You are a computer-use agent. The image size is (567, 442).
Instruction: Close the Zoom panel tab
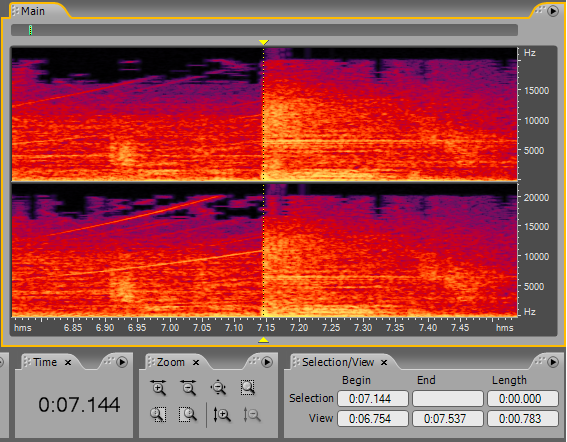pyautogui.click(x=196, y=362)
